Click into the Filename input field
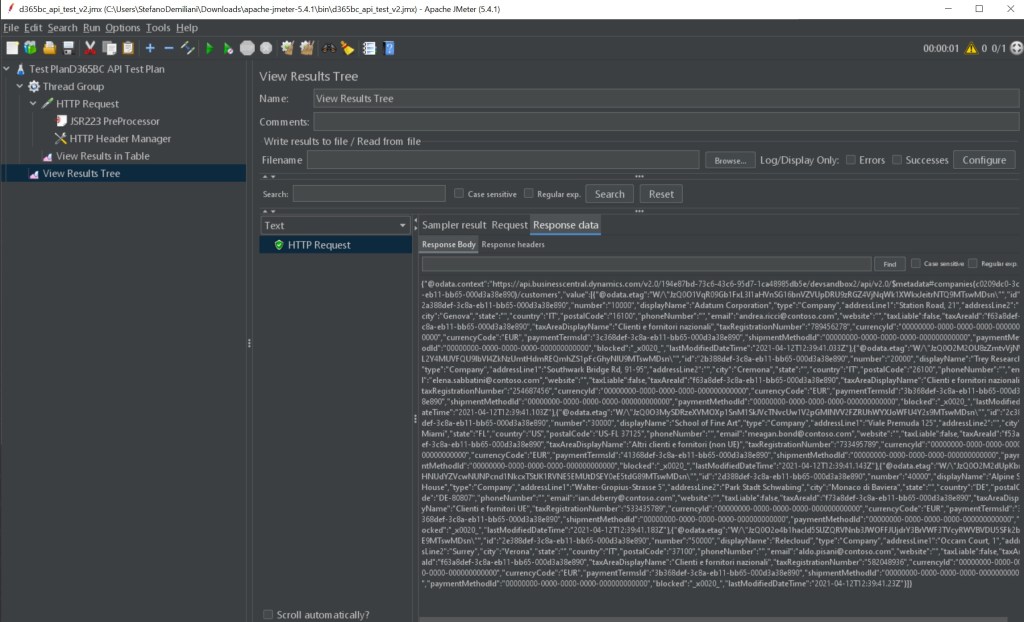 [502, 160]
